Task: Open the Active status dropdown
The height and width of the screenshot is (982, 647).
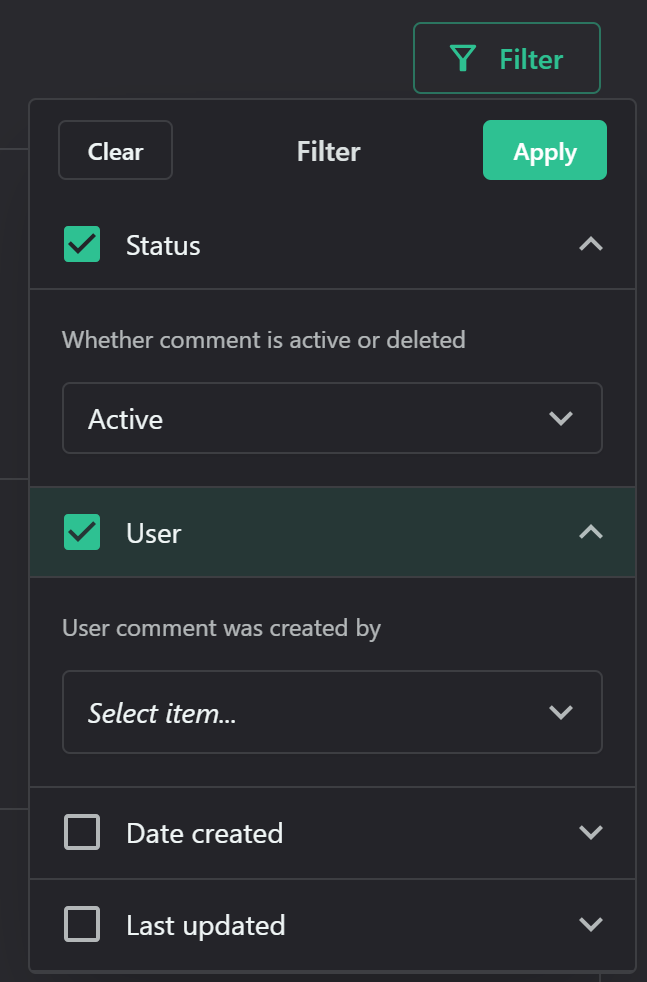Action: click(332, 418)
